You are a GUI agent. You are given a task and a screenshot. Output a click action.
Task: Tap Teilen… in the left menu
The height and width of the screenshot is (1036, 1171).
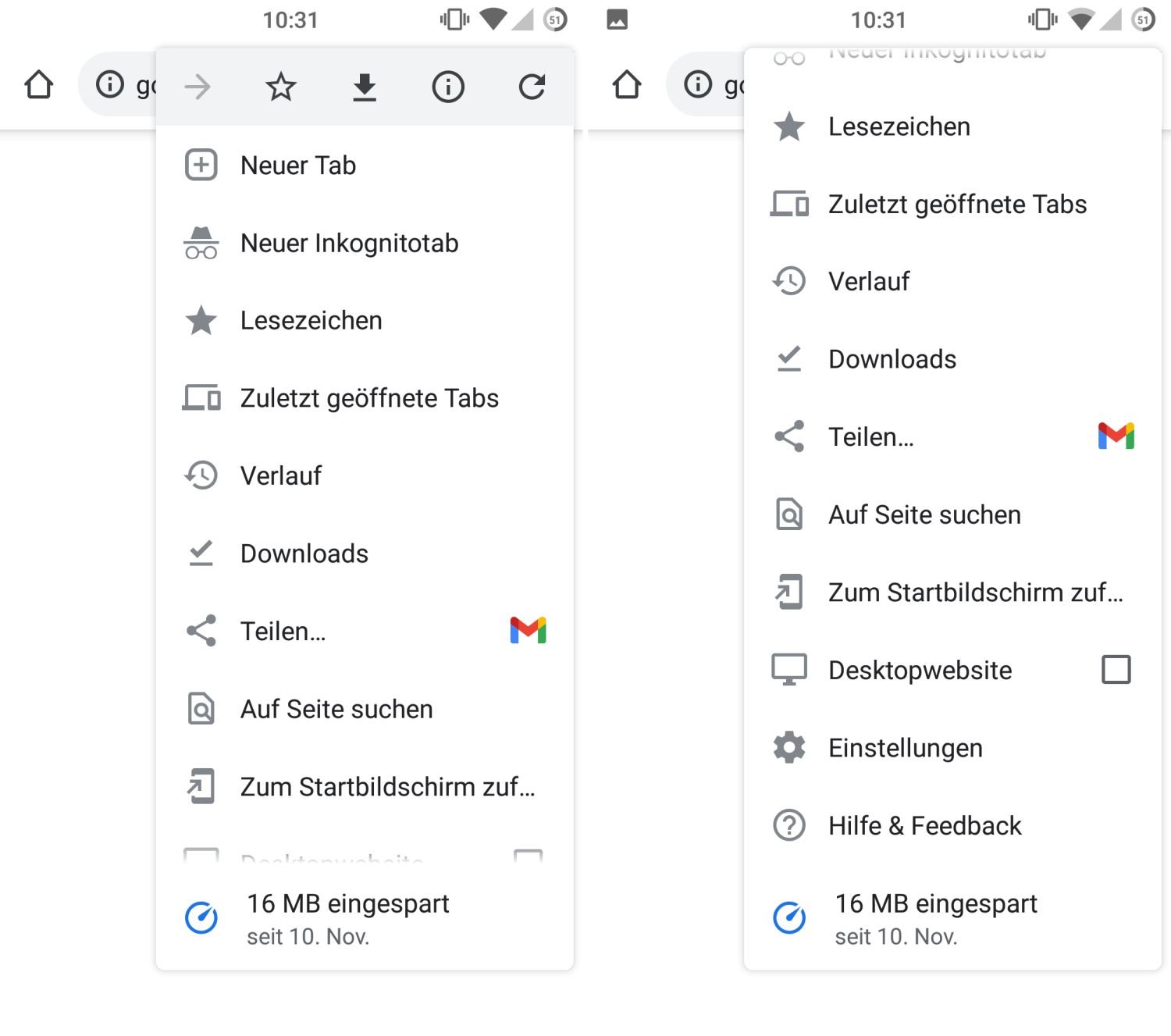(x=283, y=631)
